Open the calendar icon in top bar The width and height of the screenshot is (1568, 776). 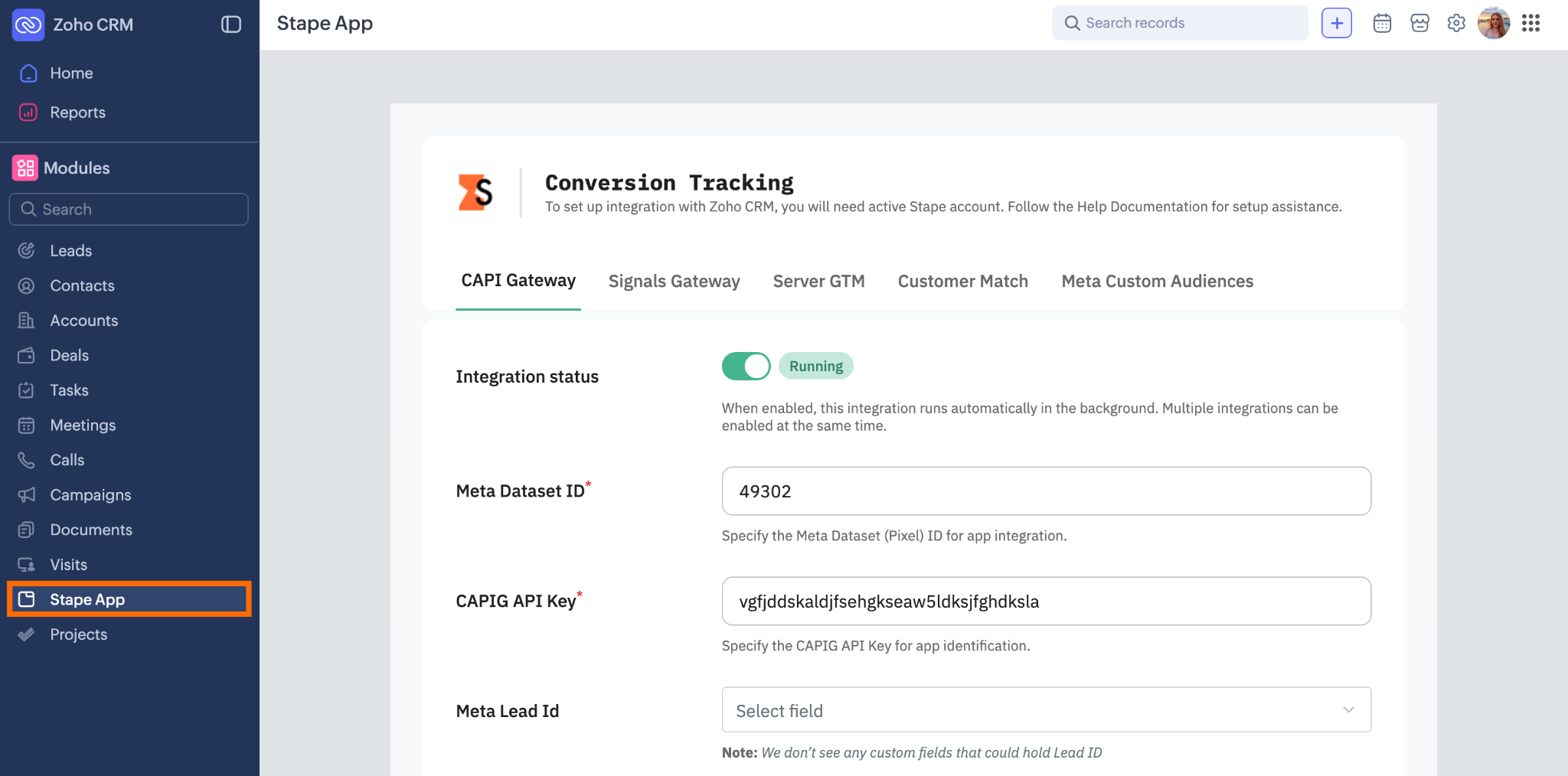(x=1382, y=23)
